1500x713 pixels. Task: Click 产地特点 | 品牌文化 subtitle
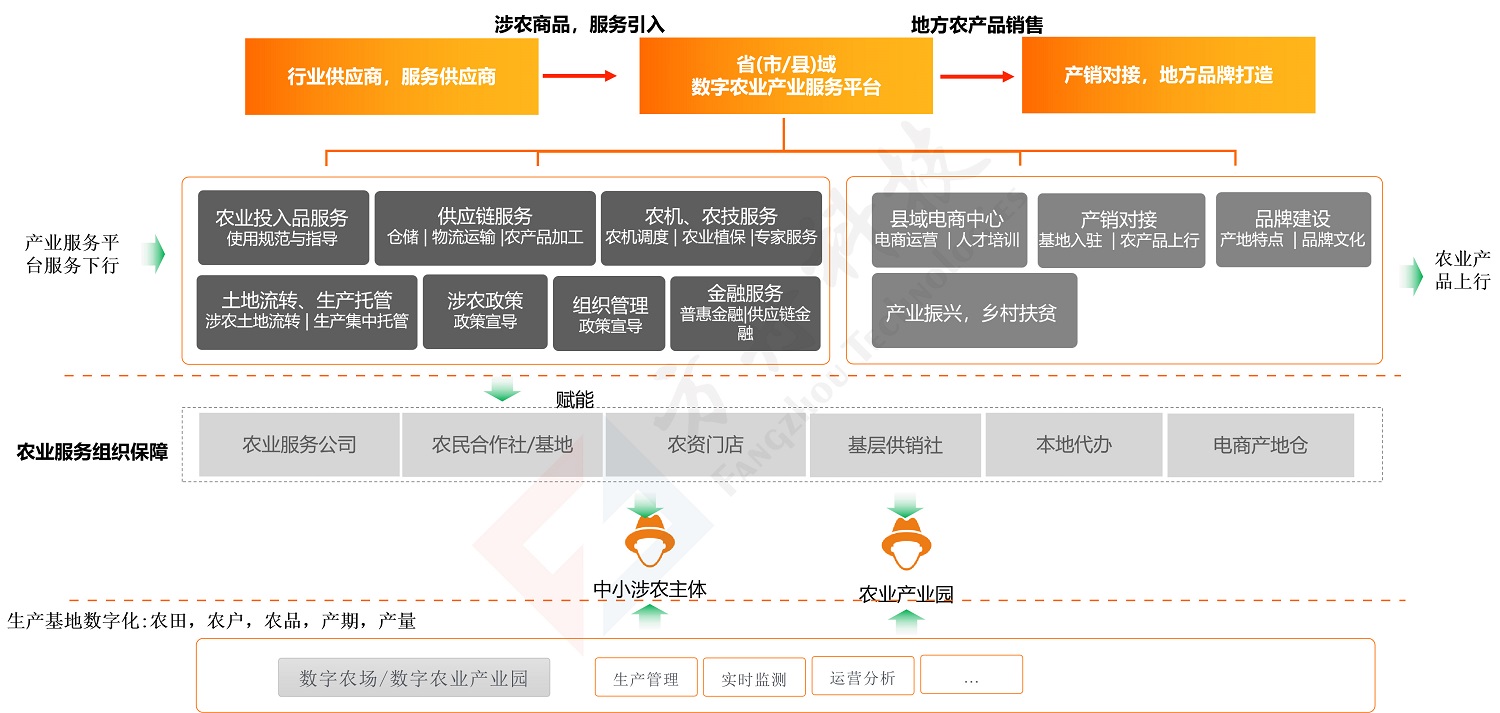click(1292, 239)
